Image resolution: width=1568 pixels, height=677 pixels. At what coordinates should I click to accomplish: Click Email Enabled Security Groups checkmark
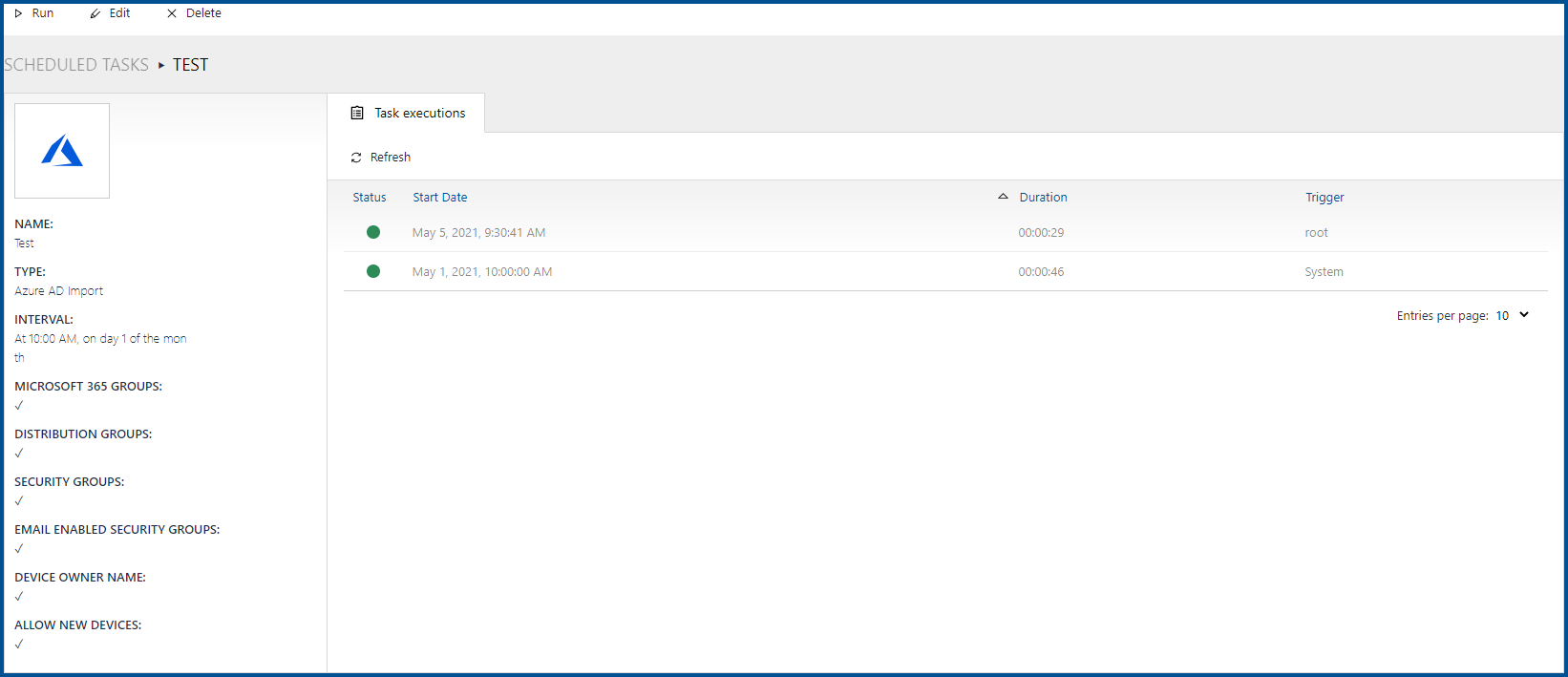point(19,549)
